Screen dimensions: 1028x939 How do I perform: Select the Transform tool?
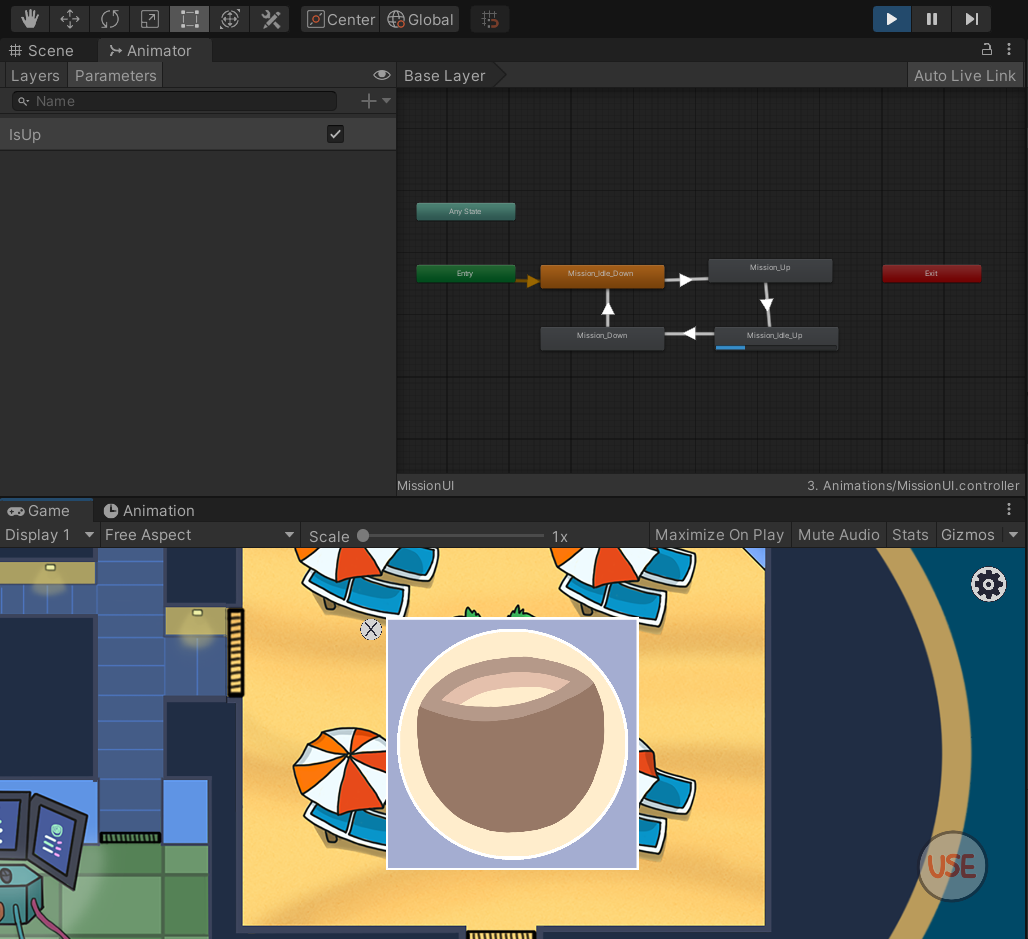(229, 19)
